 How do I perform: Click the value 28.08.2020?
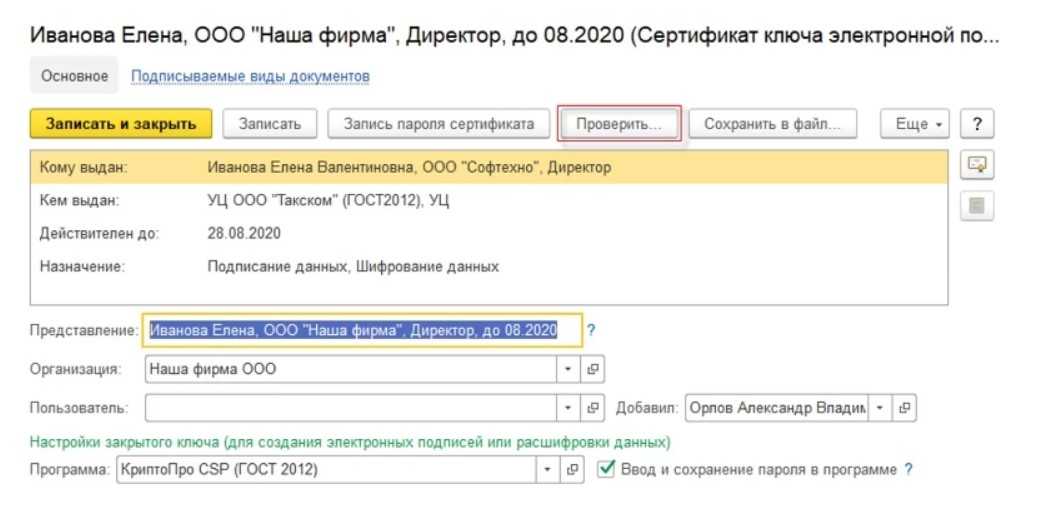tap(244, 234)
